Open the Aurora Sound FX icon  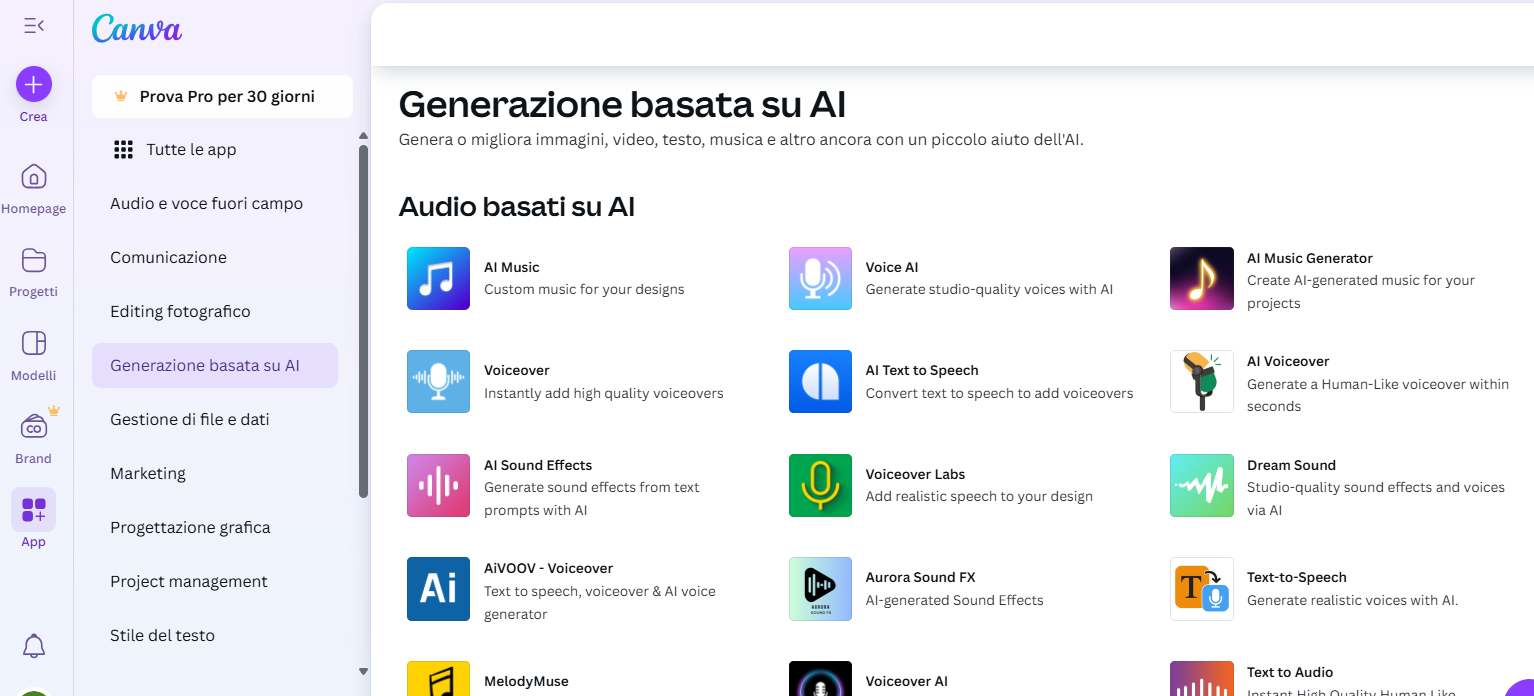click(820, 589)
